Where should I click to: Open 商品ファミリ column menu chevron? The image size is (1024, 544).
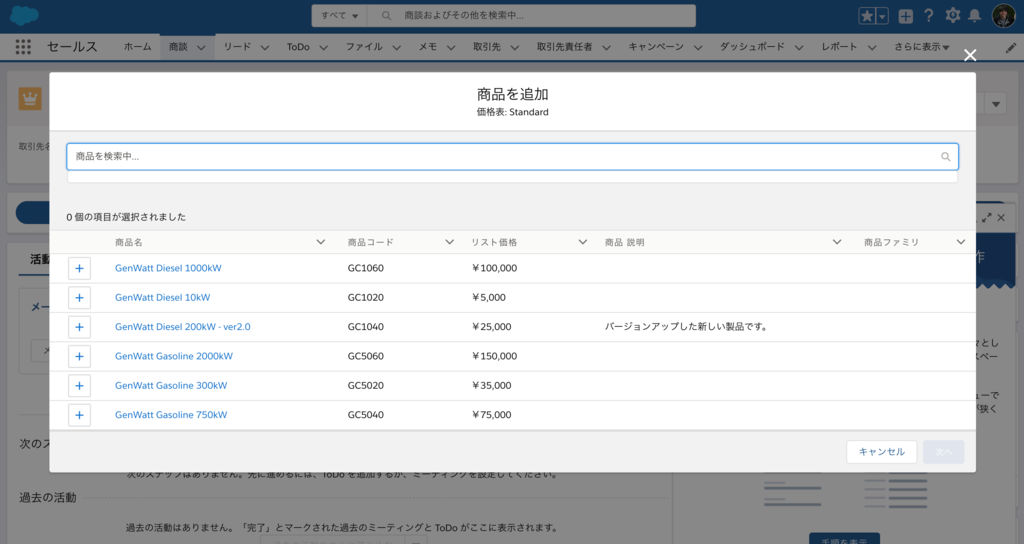pos(961,242)
